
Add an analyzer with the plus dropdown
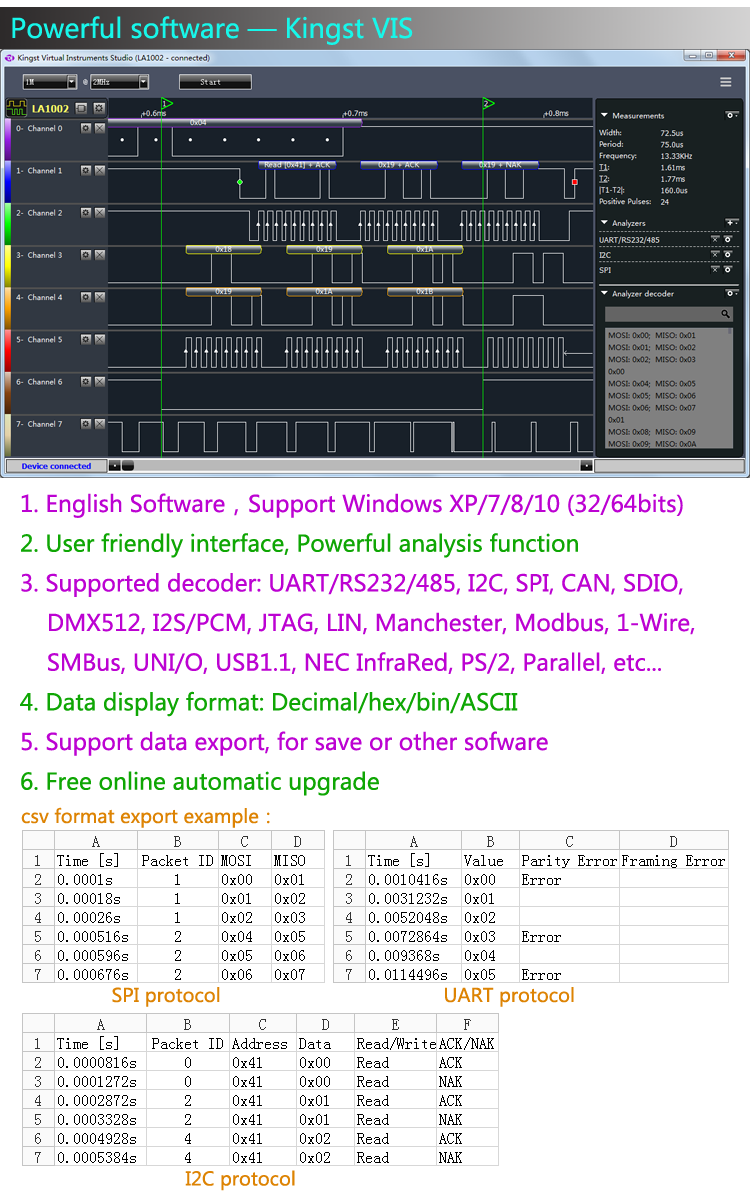[x=732, y=223]
